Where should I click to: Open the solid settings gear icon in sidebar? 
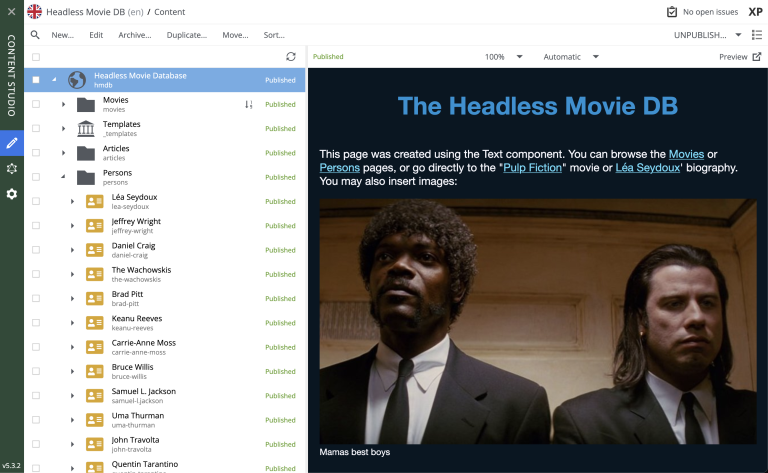pos(12,194)
